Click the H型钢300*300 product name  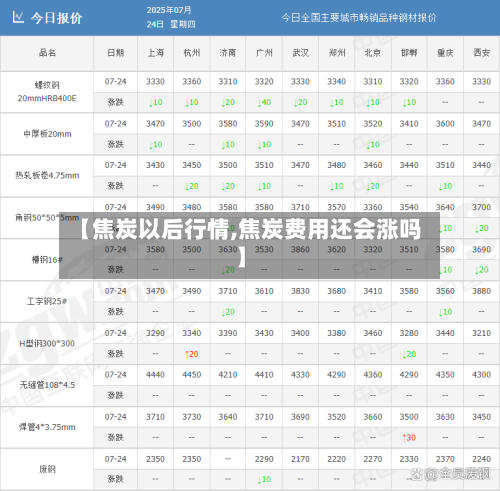(47, 343)
